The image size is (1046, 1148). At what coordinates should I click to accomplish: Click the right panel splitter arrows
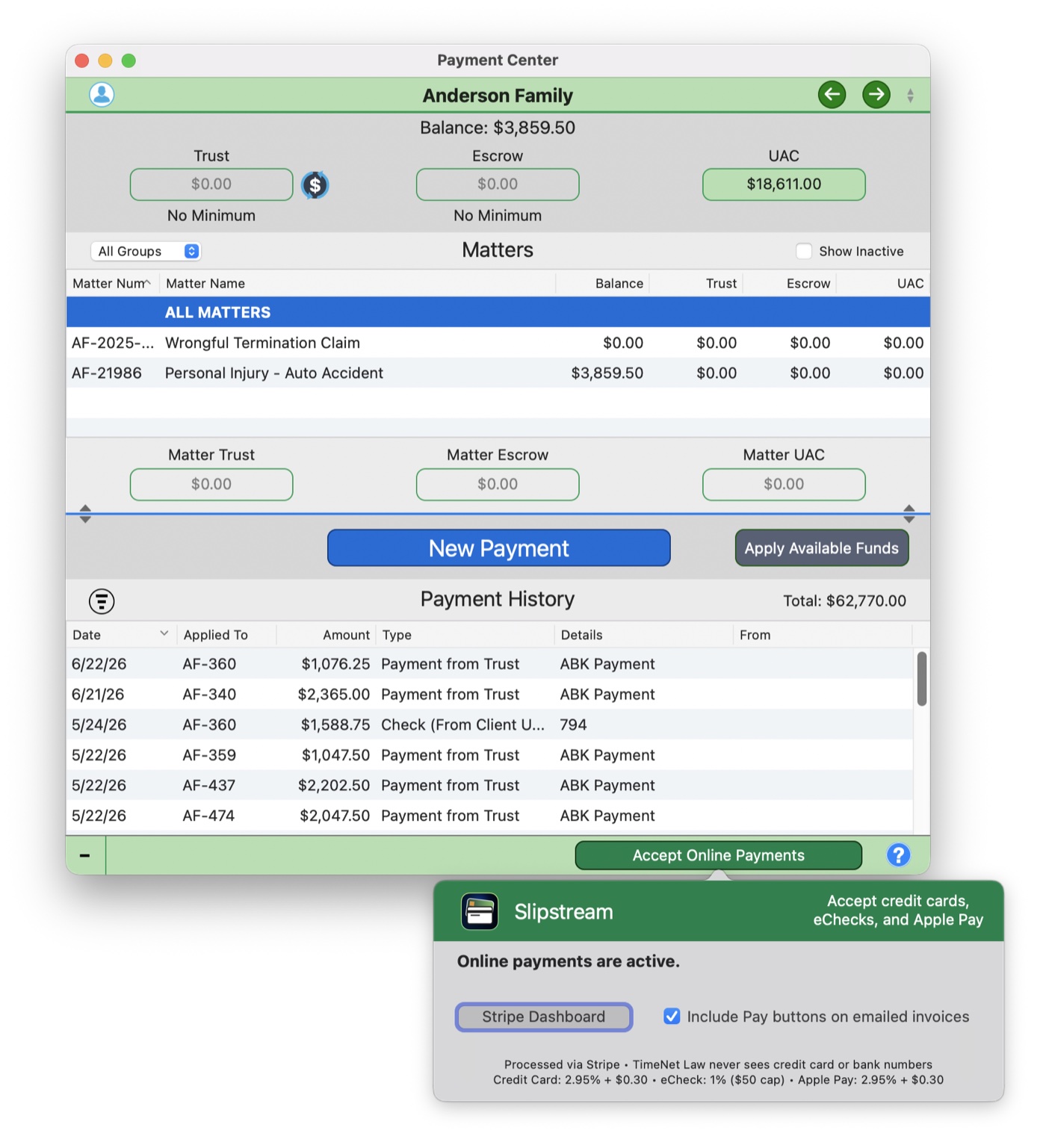909,513
